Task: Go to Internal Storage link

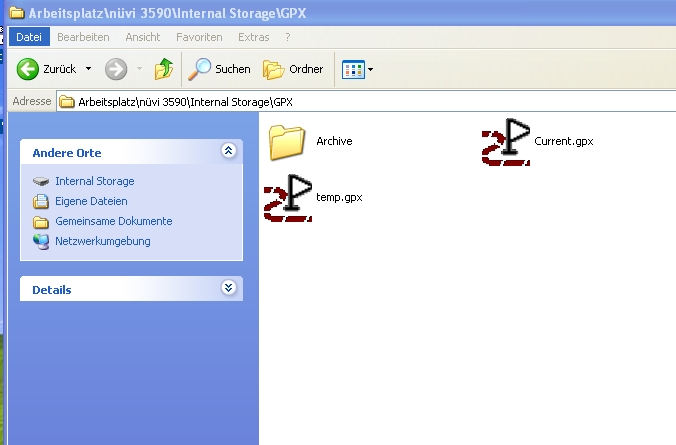Action: click(94, 181)
